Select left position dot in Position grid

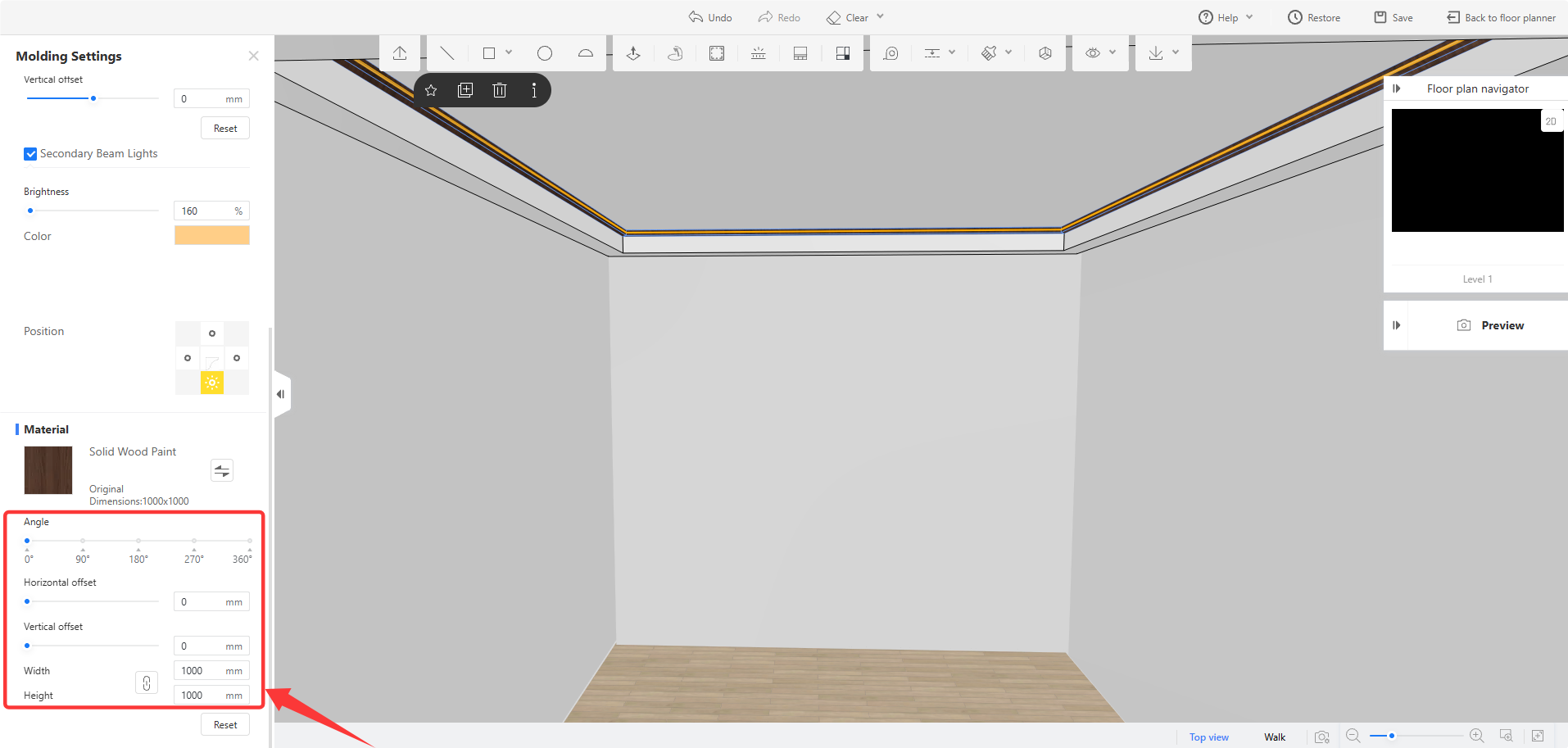(x=188, y=358)
